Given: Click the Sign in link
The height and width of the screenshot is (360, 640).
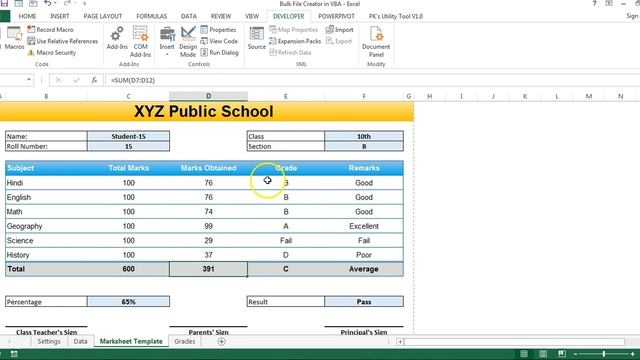Looking at the screenshot, I should 633,16.
